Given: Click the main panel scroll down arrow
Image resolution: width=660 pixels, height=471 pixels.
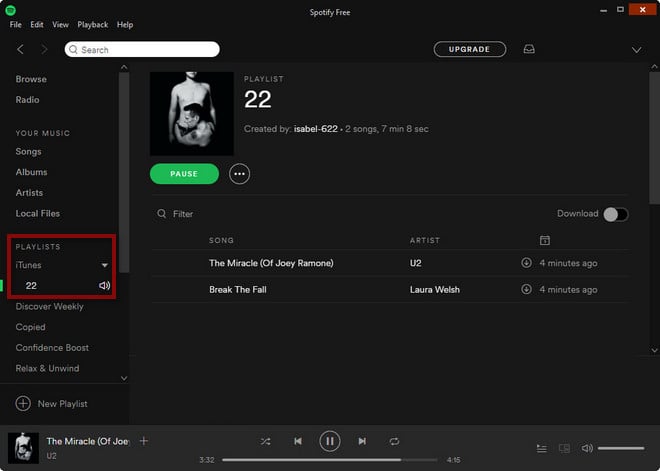Looking at the screenshot, I should tap(654, 350).
